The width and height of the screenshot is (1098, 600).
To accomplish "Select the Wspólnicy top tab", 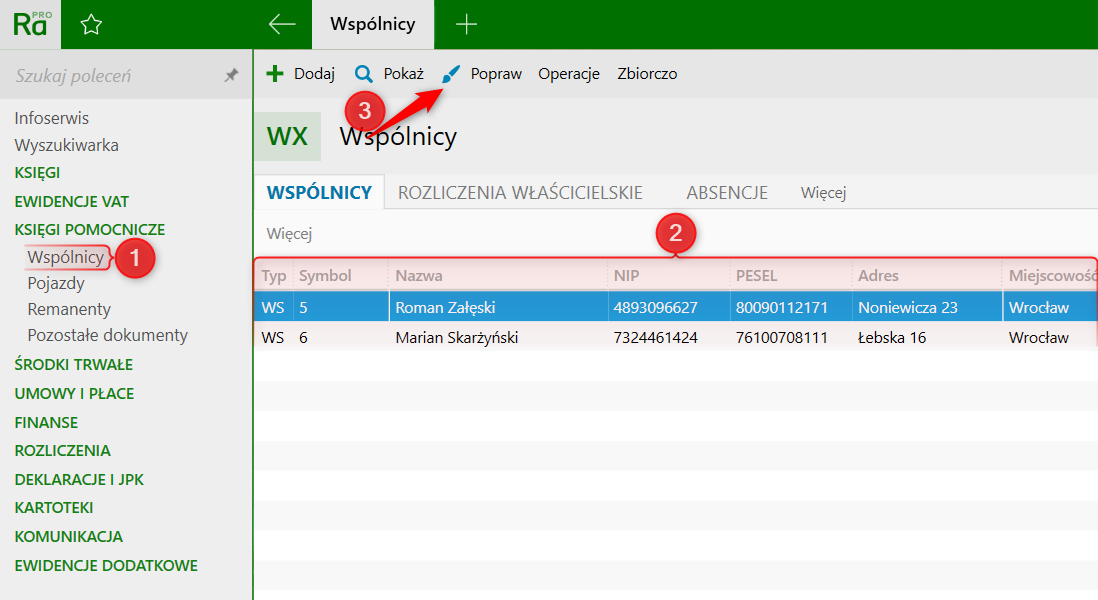I will [373, 25].
